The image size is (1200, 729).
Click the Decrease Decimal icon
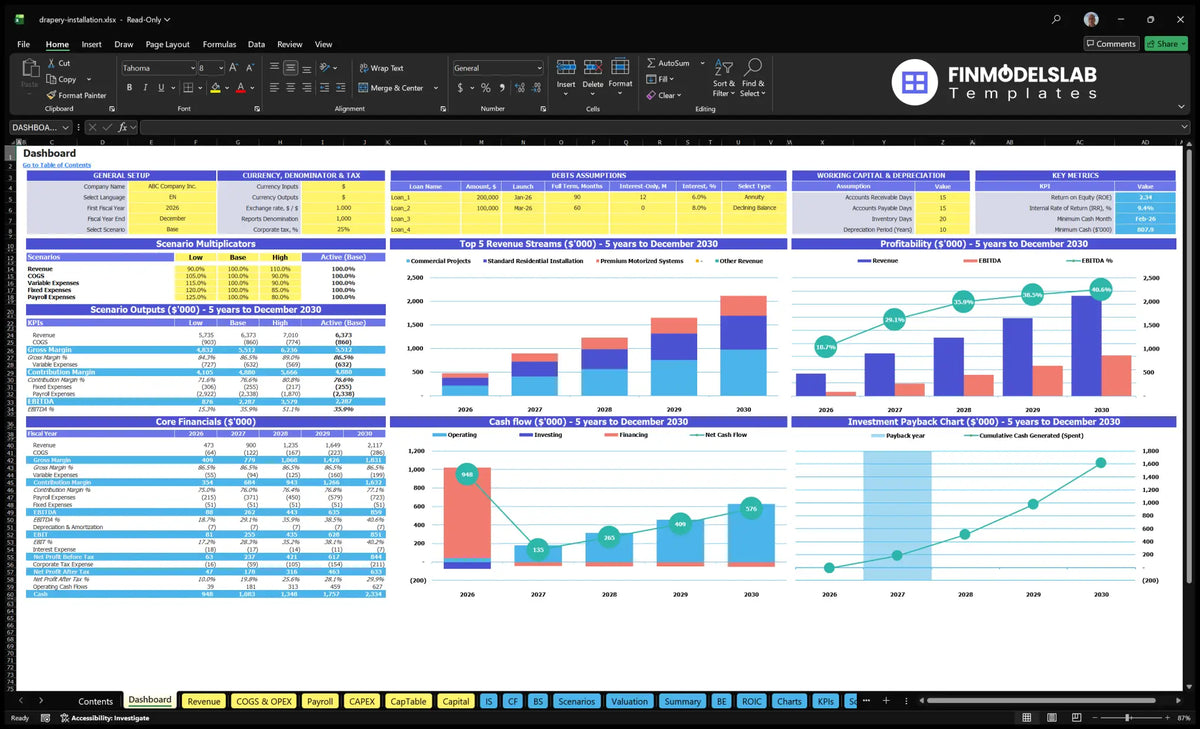(536, 88)
